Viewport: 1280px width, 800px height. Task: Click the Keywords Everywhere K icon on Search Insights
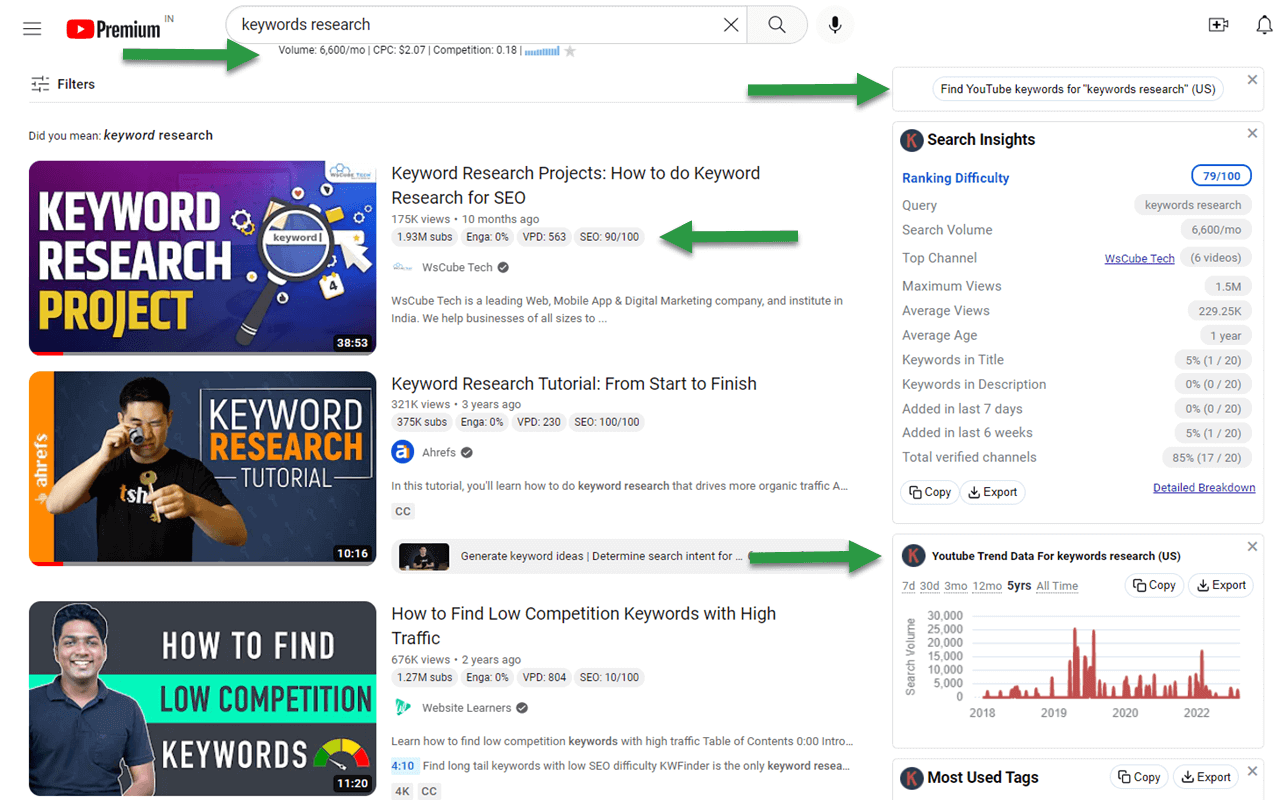tap(911, 140)
